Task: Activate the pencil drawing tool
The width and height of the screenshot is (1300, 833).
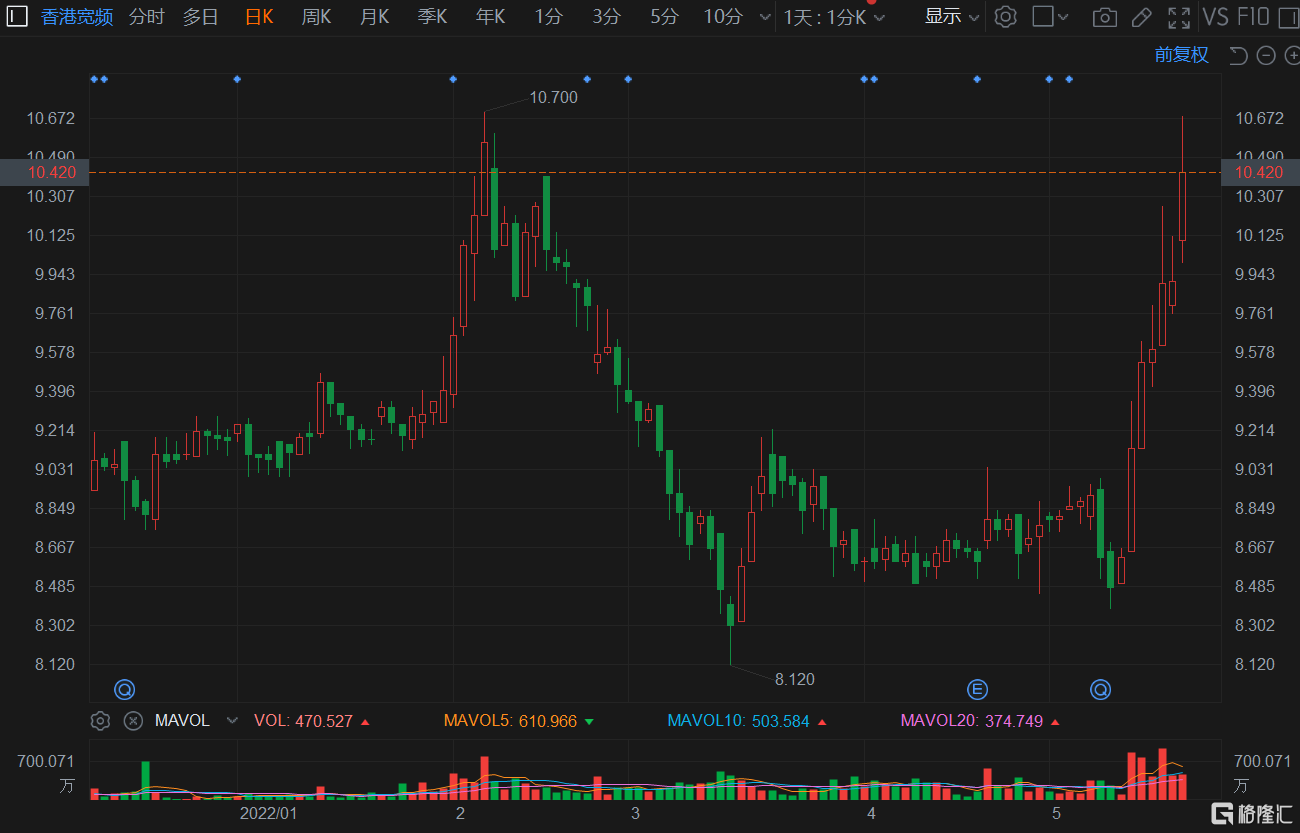Action: pyautogui.click(x=1141, y=17)
